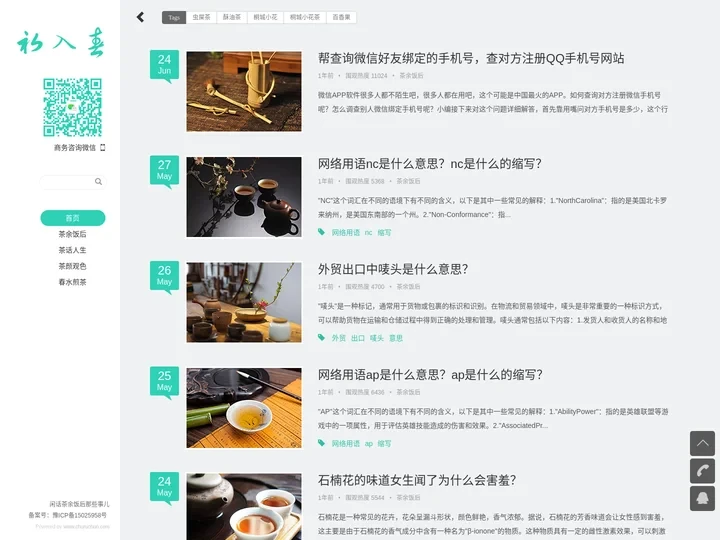Open article about 微信好友绑定的手机号
This screenshot has height=540, width=720.
471,58
